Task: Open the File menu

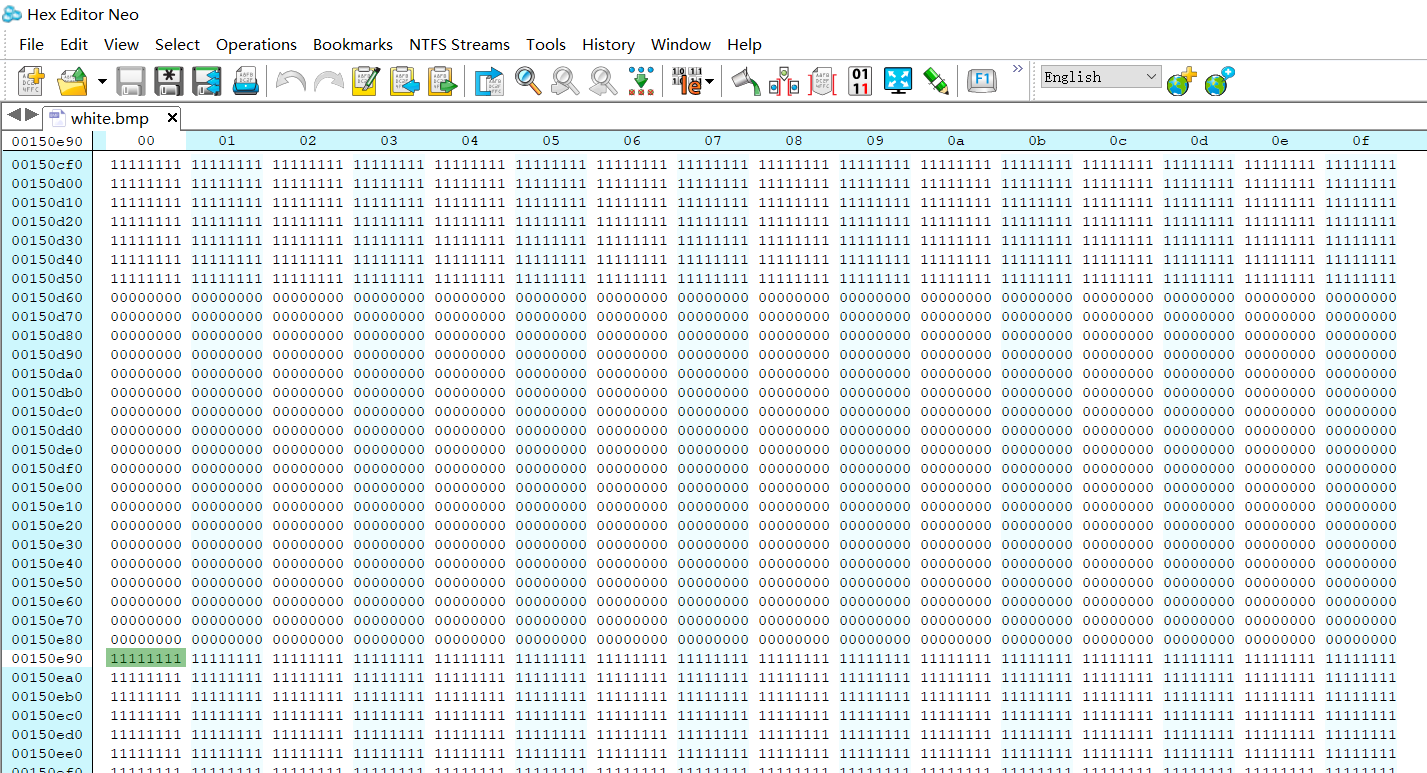Action: pyautogui.click(x=31, y=44)
